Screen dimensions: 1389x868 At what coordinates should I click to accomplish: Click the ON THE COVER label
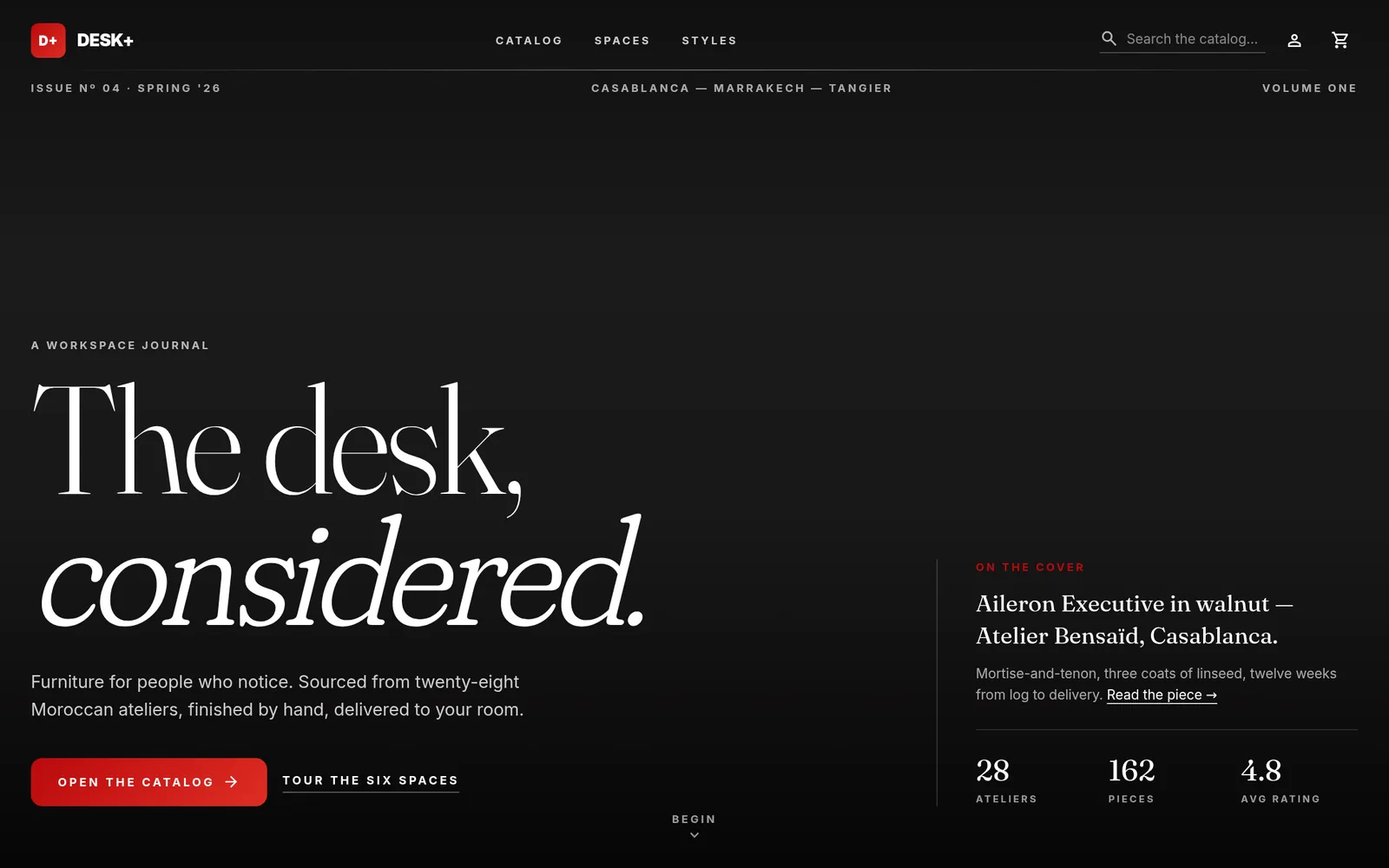tap(1030, 567)
